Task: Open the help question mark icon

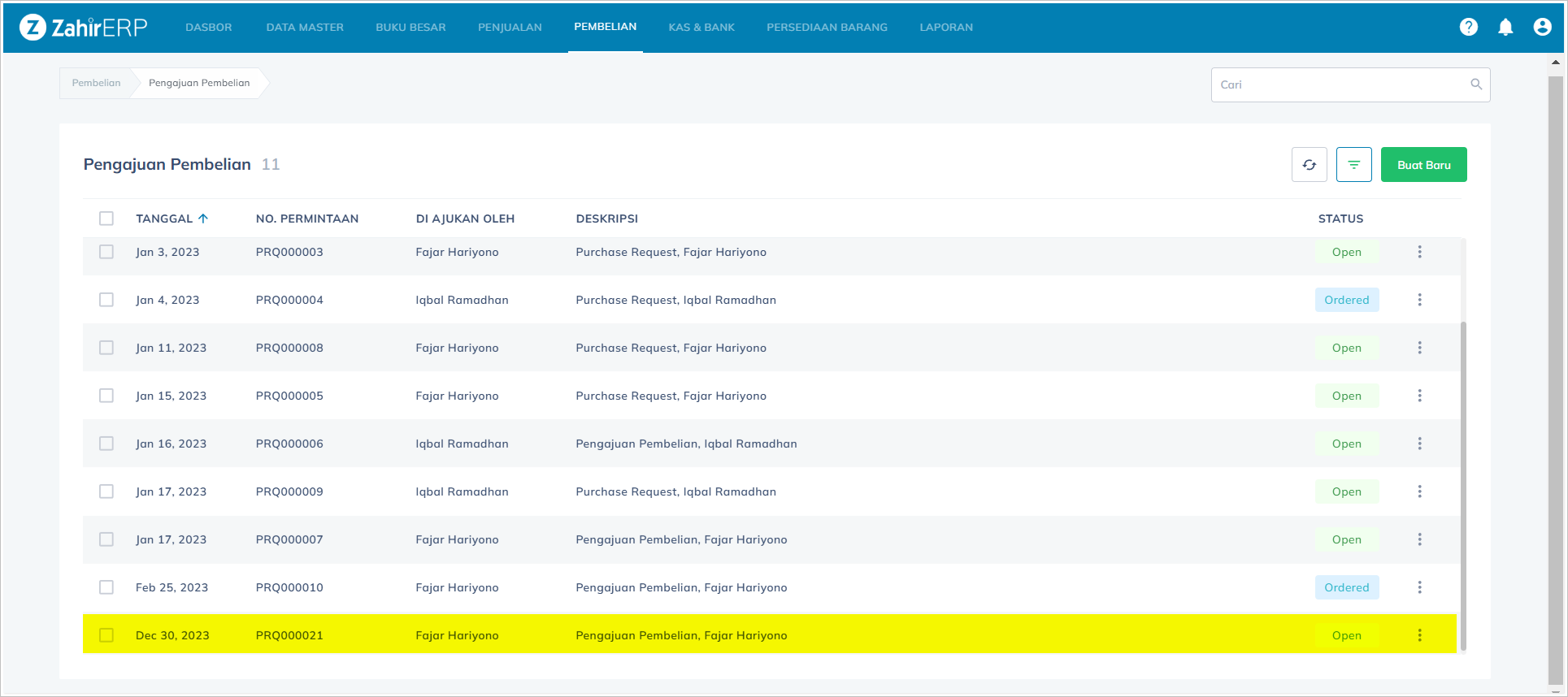Action: [x=1468, y=27]
